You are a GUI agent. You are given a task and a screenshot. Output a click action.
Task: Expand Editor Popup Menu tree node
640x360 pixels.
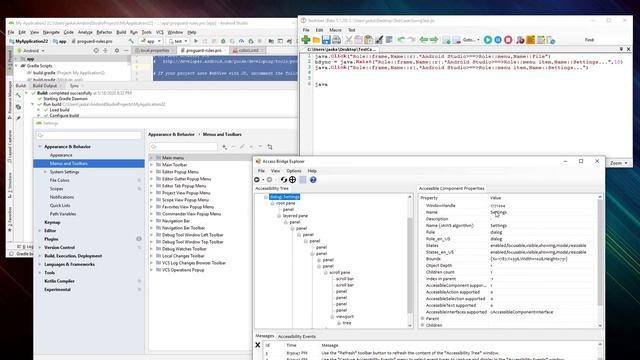point(152,172)
